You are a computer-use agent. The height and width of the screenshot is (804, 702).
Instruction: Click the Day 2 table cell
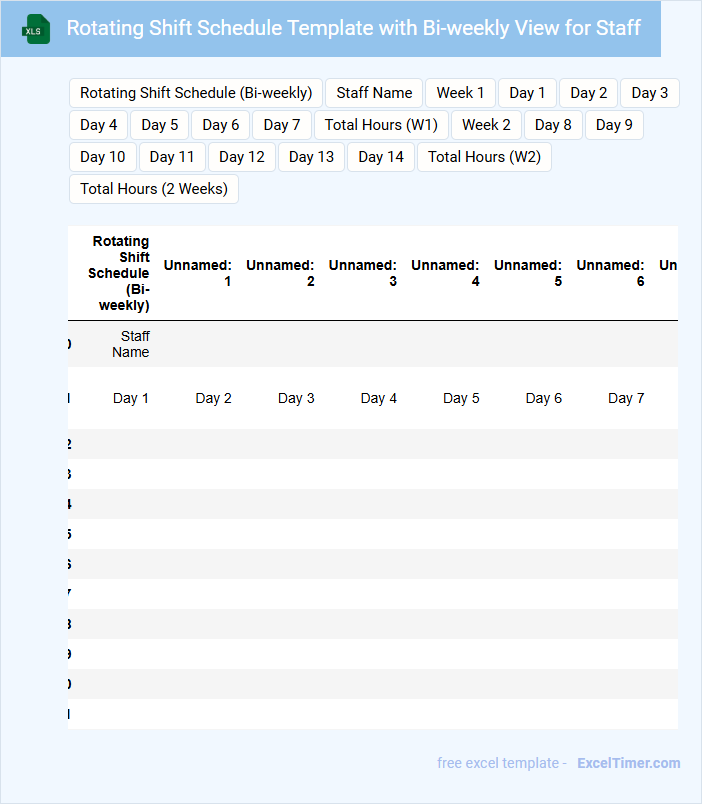point(213,398)
